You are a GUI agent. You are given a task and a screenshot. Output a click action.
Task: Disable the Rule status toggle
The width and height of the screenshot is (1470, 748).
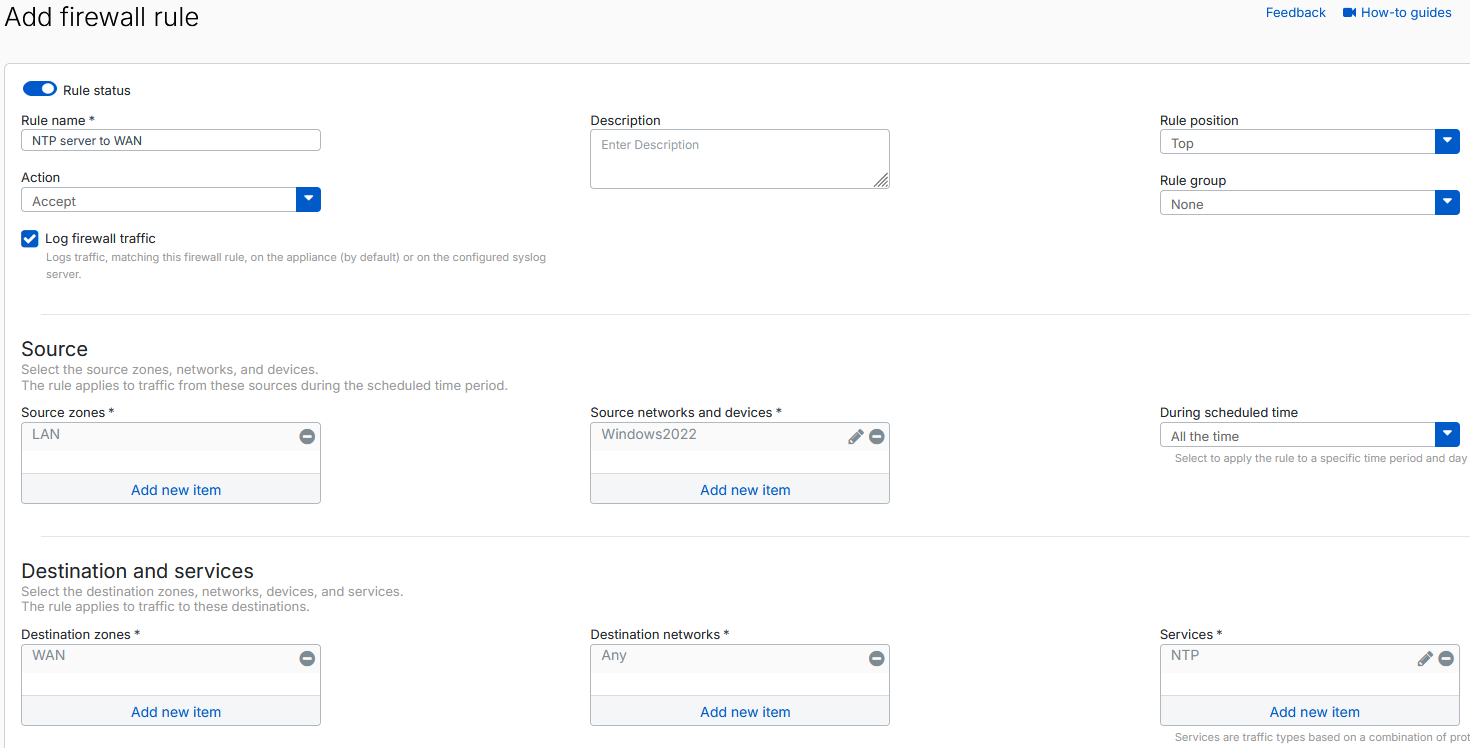tap(39, 88)
